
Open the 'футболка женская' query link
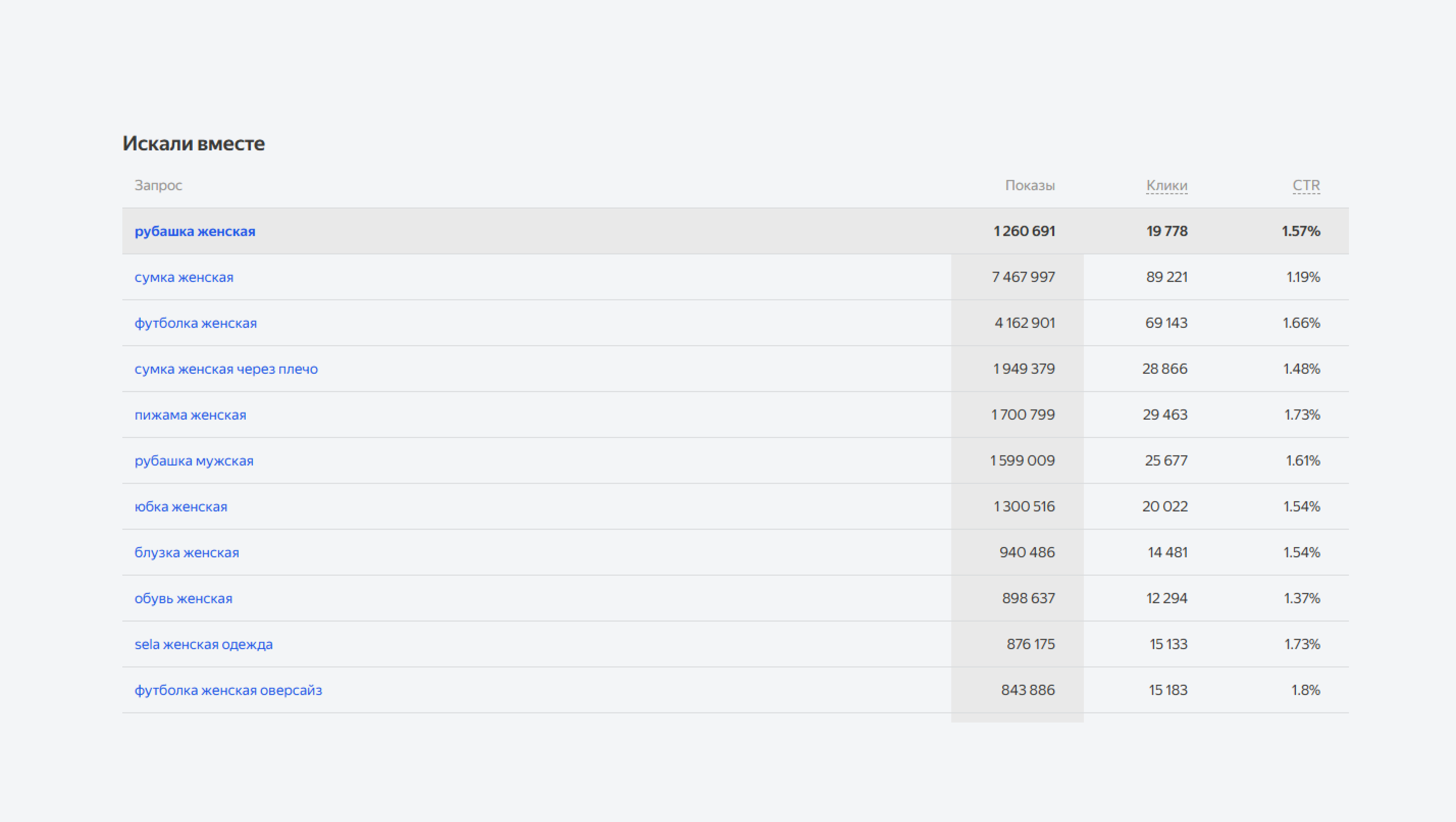pos(196,323)
